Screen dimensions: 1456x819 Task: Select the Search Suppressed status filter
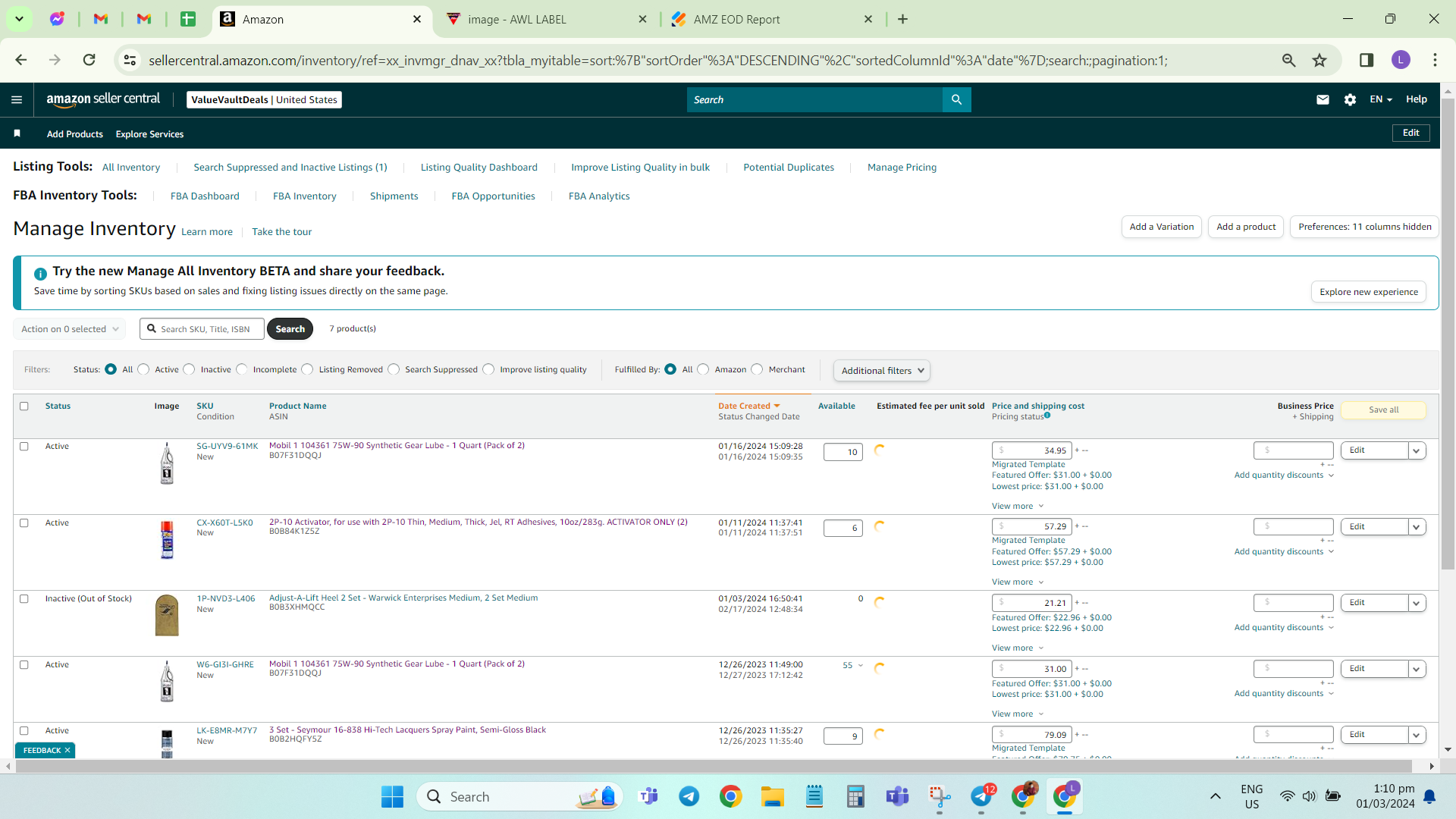pyautogui.click(x=394, y=369)
